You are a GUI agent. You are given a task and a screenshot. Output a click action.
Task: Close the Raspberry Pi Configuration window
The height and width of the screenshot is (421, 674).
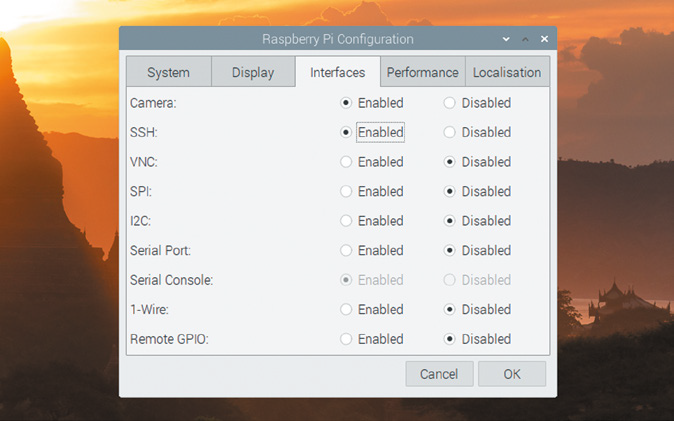click(x=544, y=39)
